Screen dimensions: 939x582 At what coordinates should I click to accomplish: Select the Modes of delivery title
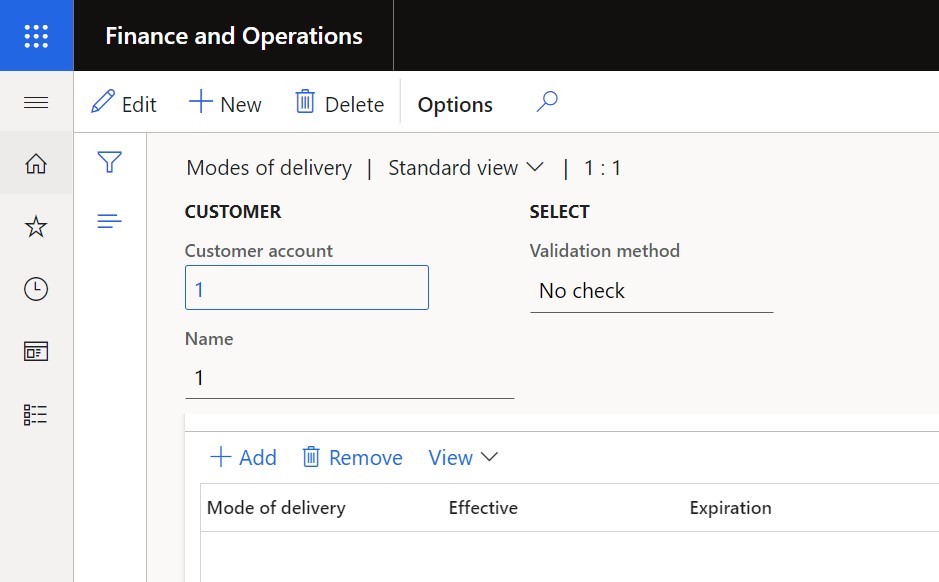click(x=268, y=167)
